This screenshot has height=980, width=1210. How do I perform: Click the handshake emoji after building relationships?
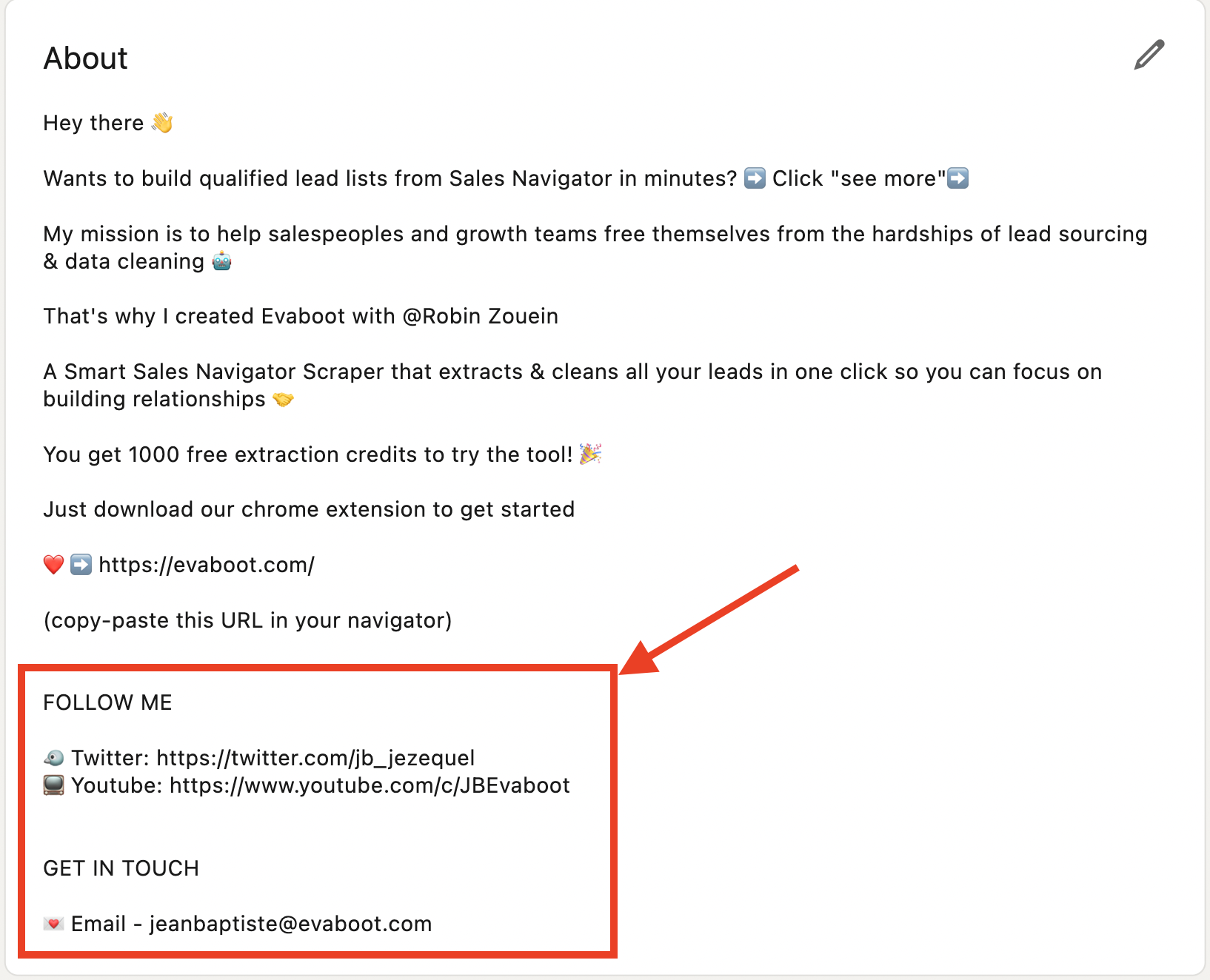284,399
